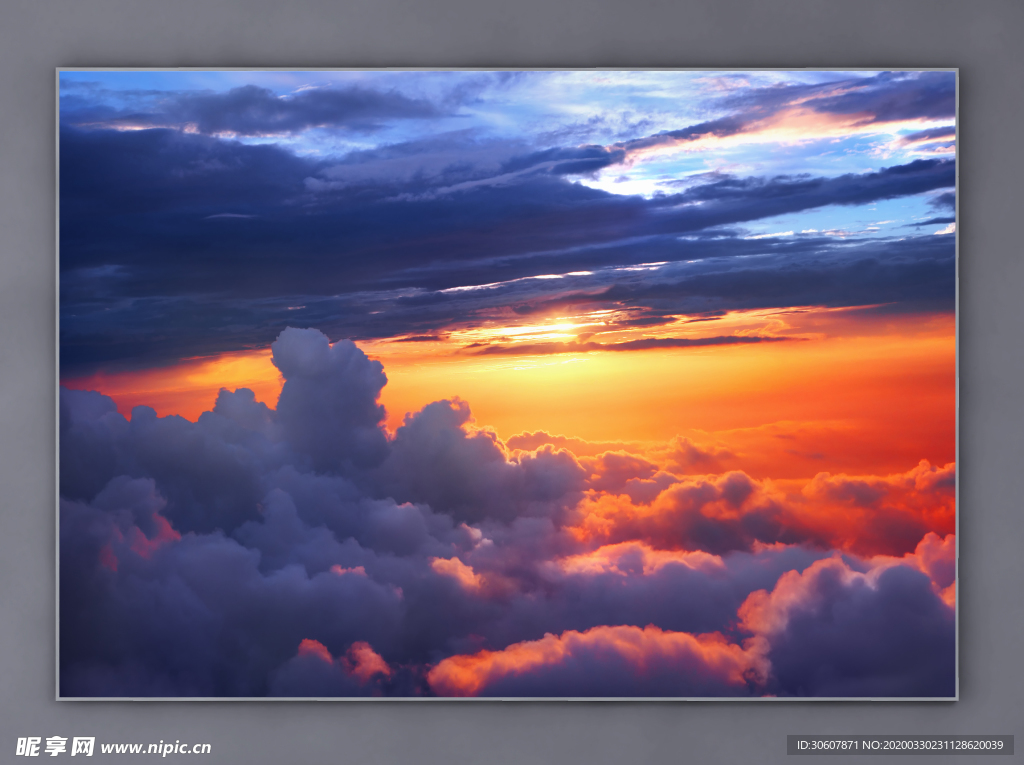The width and height of the screenshot is (1024, 765).
Task: Click the 昵享网 watermark logo
Action: pos(55,746)
